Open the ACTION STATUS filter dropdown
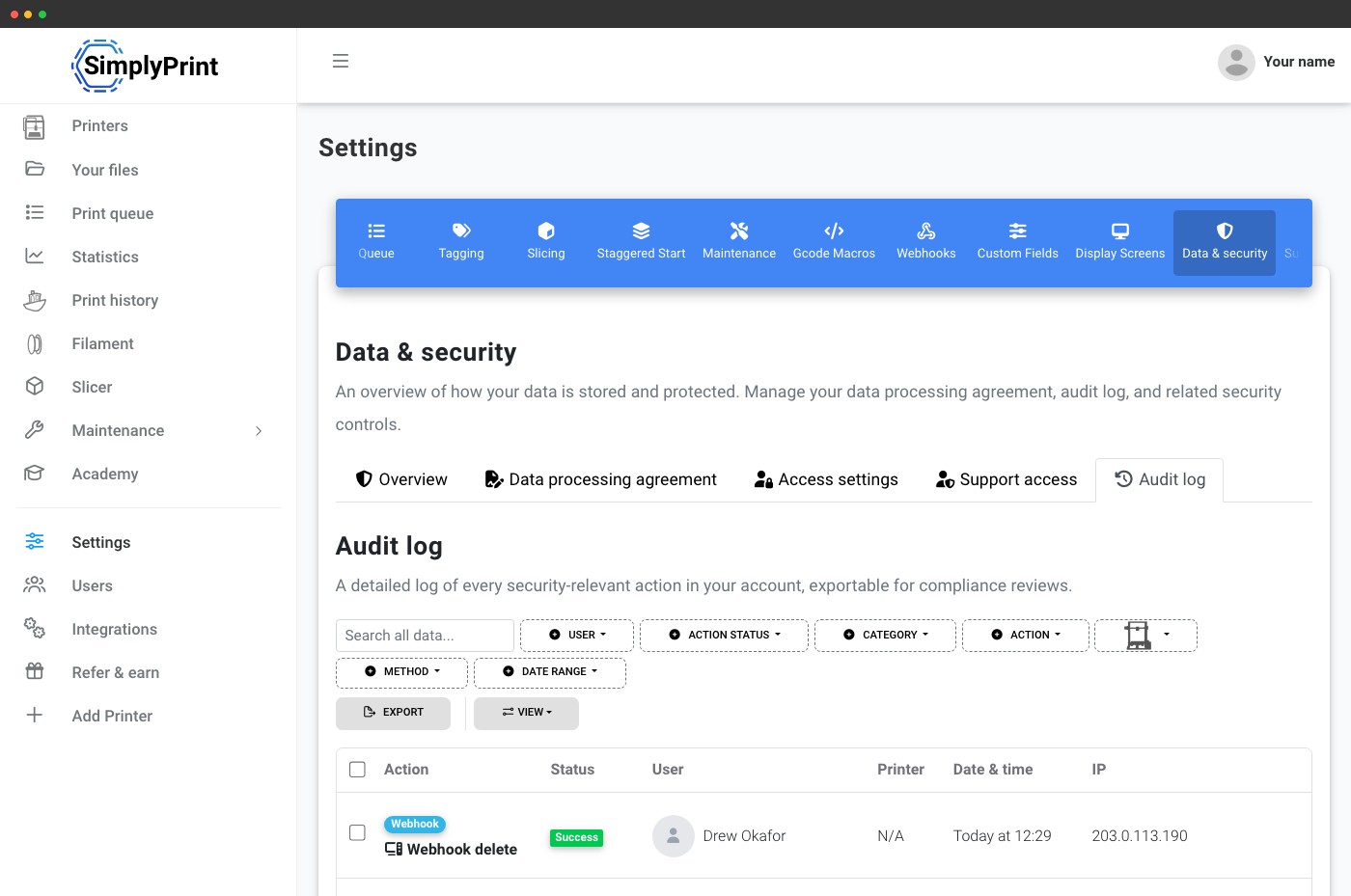Image resolution: width=1351 pixels, height=896 pixels. pyautogui.click(x=725, y=636)
